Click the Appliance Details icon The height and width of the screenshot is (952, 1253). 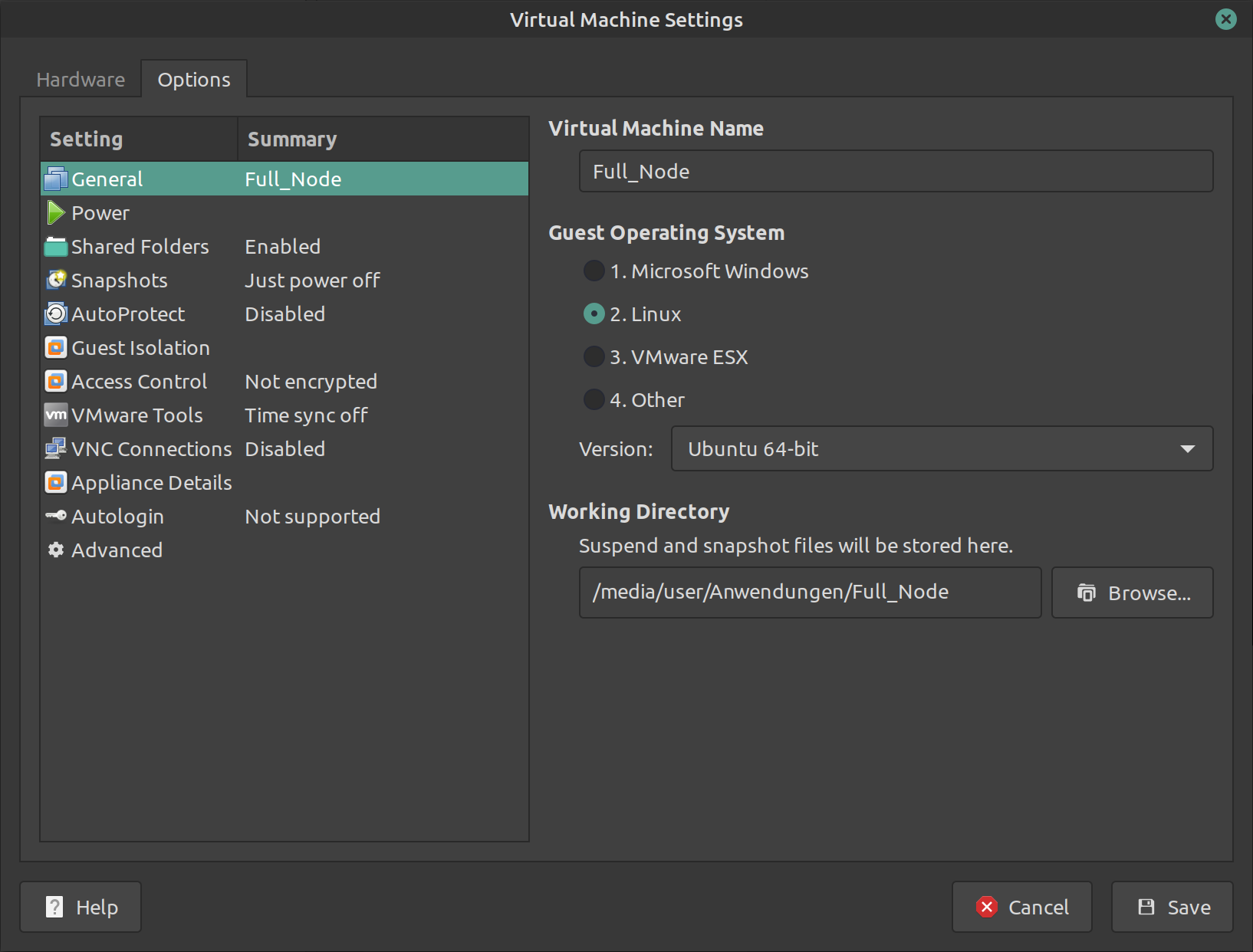[56, 482]
